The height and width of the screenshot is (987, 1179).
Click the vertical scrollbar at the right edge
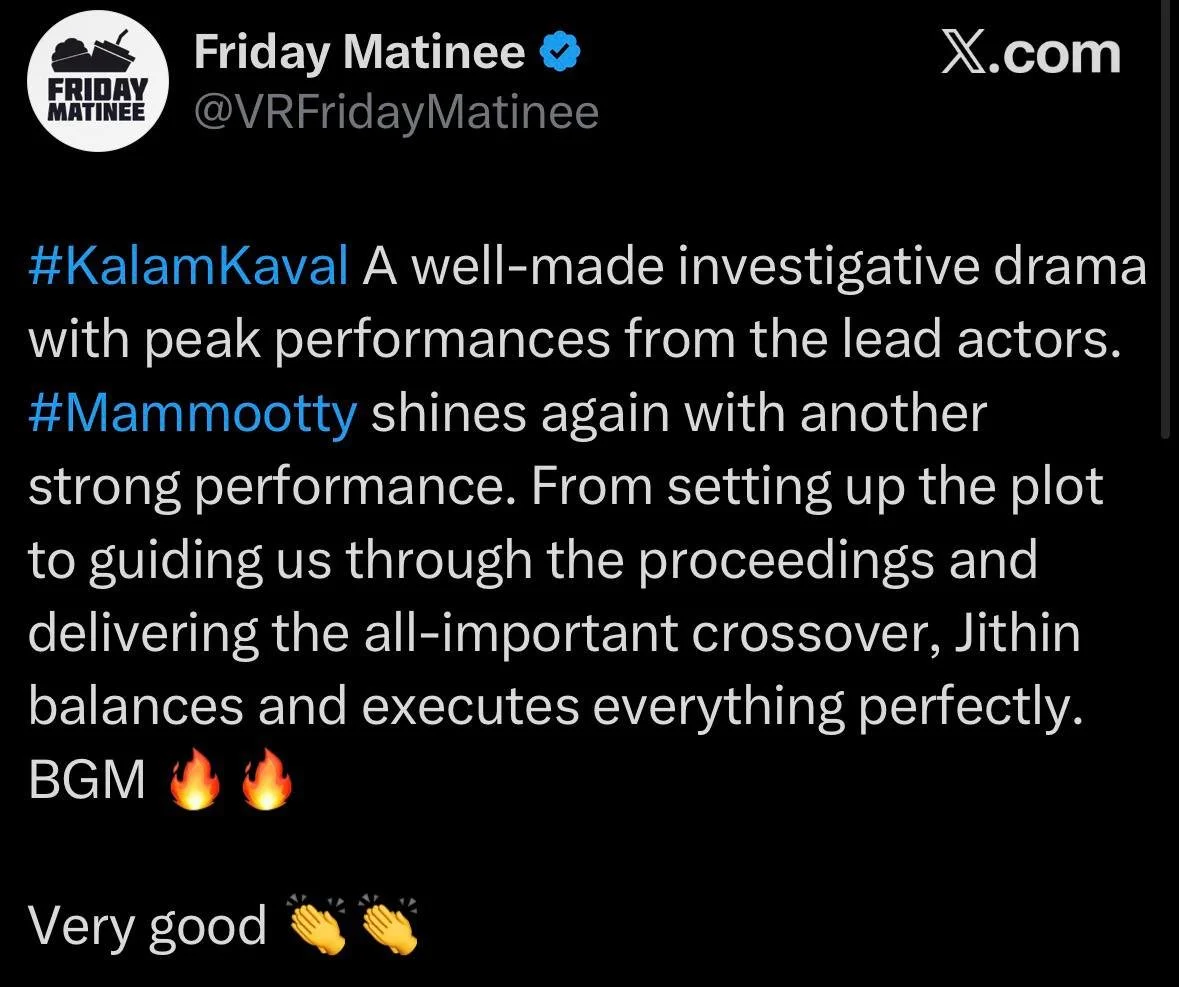point(1165,218)
